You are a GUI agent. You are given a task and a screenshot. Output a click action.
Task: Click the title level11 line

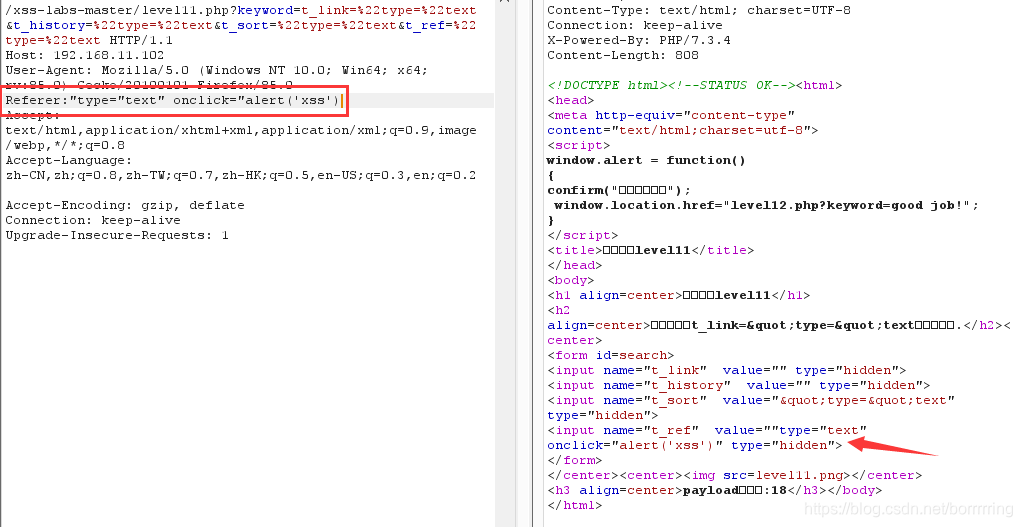click(x=650, y=250)
